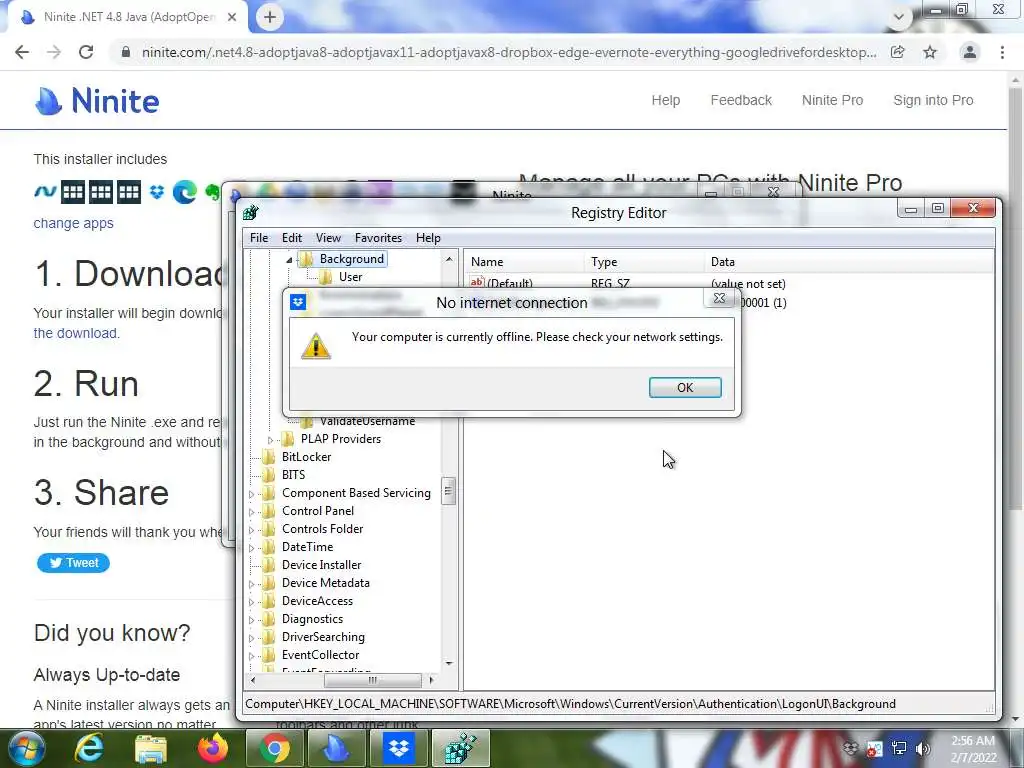Select the Diagnostics registry key
This screenshot has width=1024, height=768.
(312, 618)
